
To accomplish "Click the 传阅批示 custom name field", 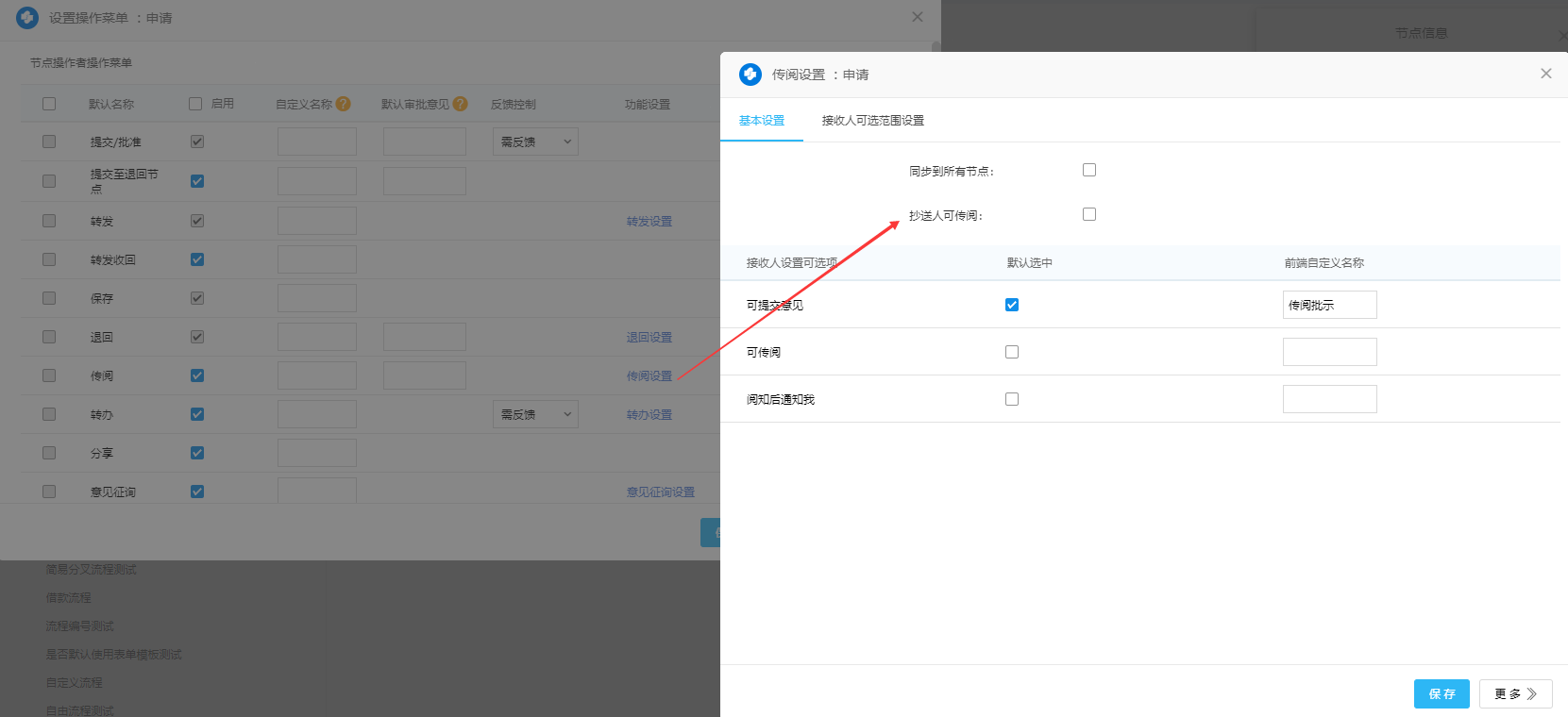I will 1329,305.
